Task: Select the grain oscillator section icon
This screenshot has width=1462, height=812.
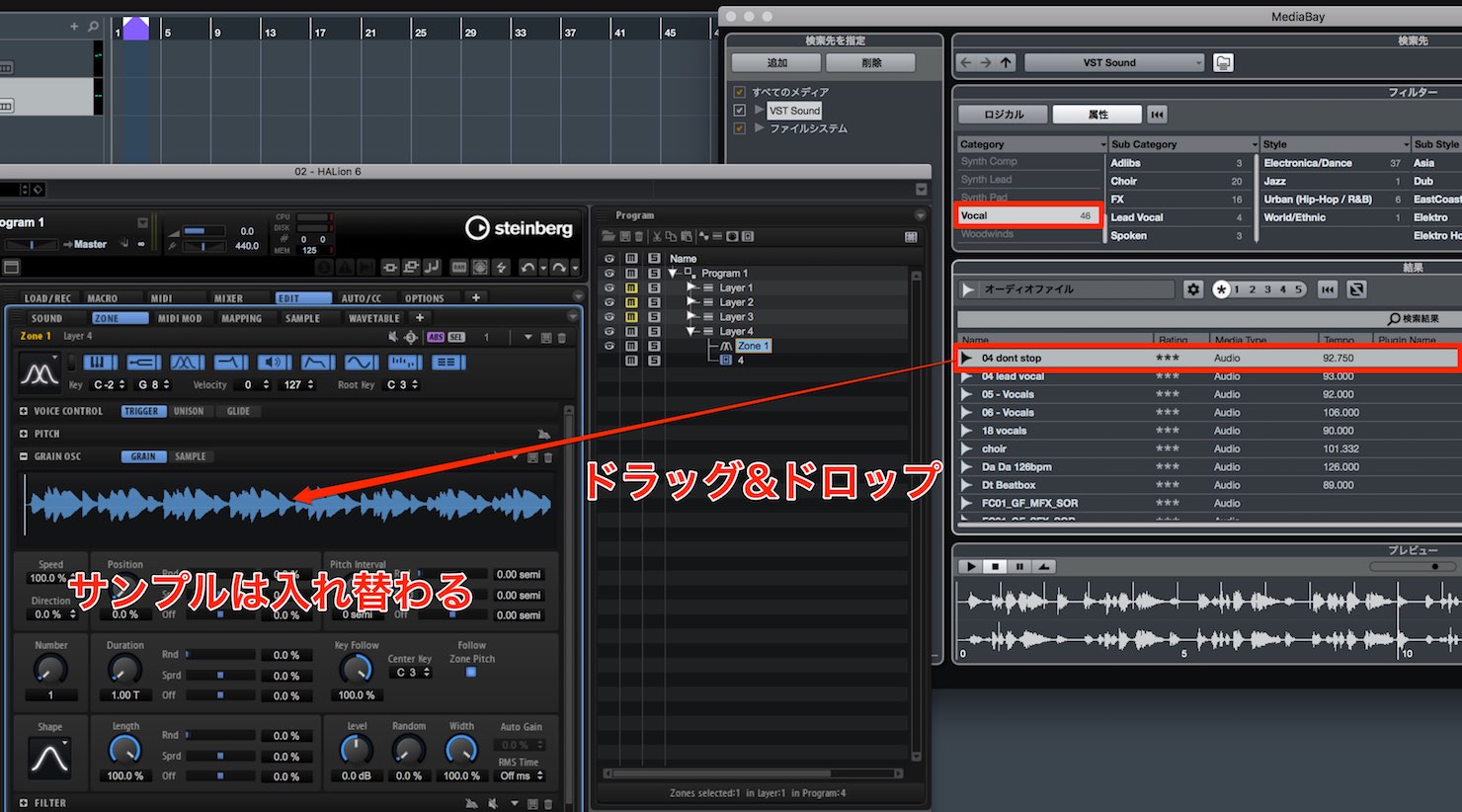Action: (188, 363)
